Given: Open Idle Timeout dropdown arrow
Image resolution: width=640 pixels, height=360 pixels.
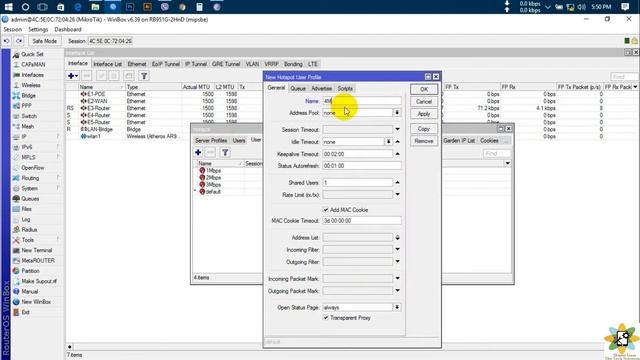Looking at the screenshot, I should 389,142.
